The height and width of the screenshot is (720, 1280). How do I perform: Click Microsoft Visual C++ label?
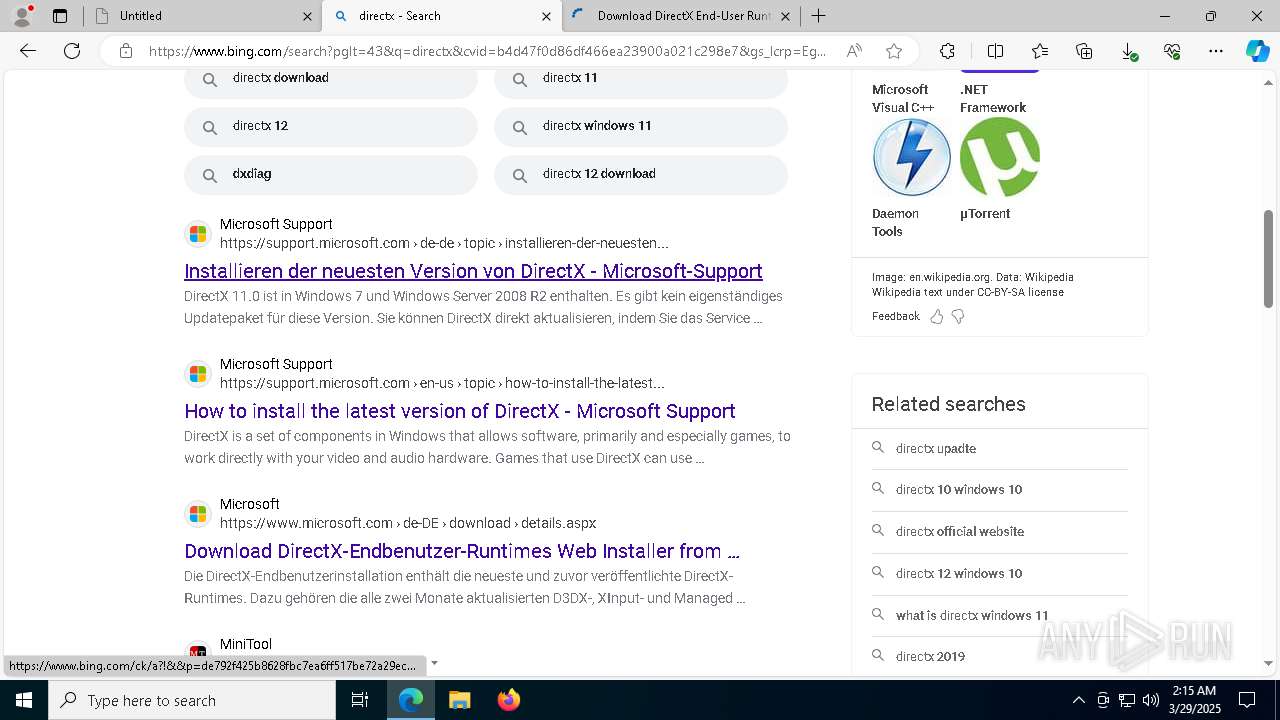[903, 98]
